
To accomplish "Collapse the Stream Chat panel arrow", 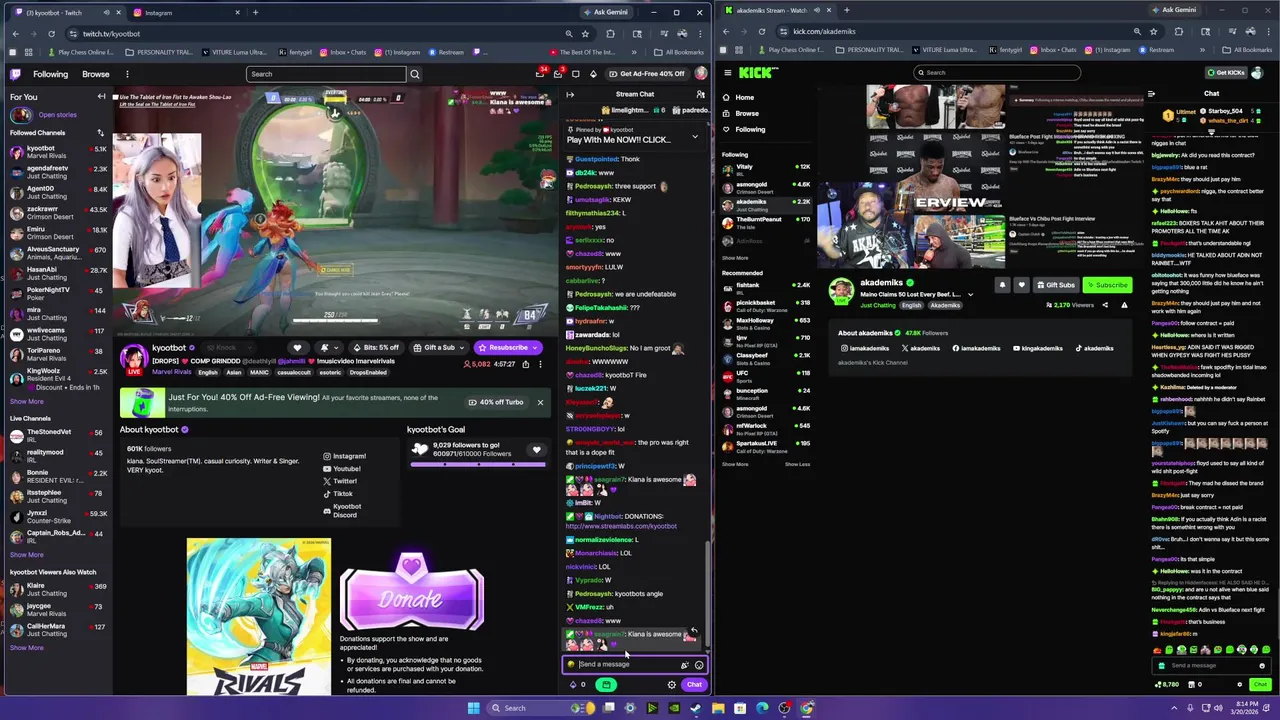I will coord(569,94).
